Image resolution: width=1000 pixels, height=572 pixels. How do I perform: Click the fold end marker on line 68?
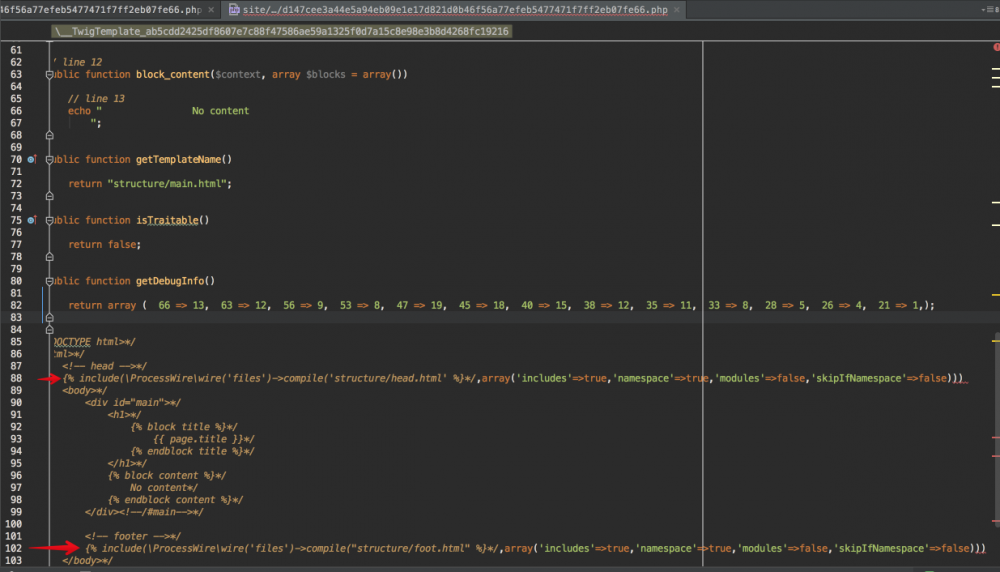click(x=48, y=135)
